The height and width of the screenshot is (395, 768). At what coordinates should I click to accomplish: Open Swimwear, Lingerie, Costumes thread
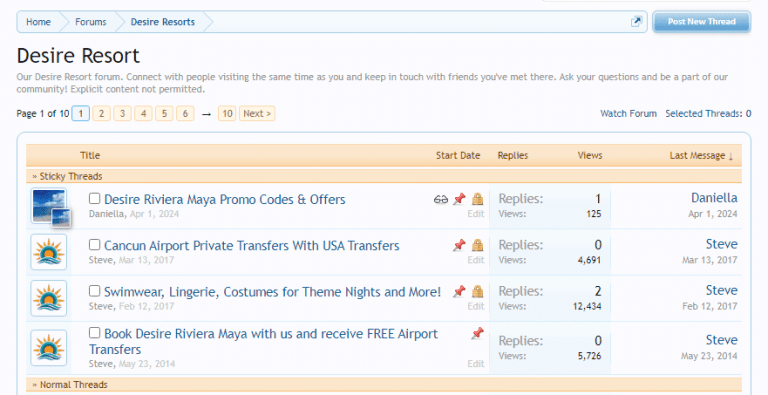coord(272,292)
